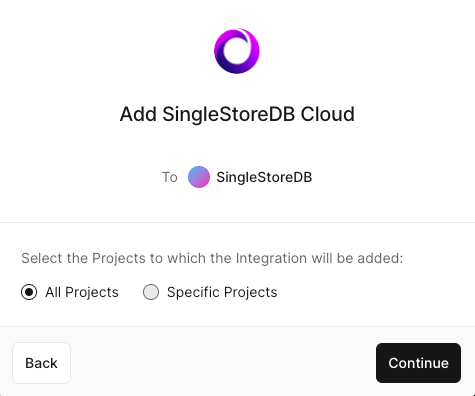This screenshot has height=396, width=475.
Task: Click the SingleStoreDB team name
Action: click(x=264, y=177)
